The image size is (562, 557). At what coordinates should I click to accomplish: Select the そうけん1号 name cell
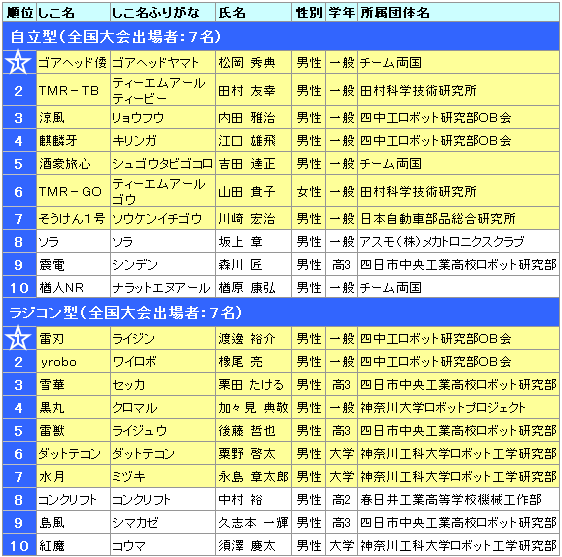[x=73, y=219]
